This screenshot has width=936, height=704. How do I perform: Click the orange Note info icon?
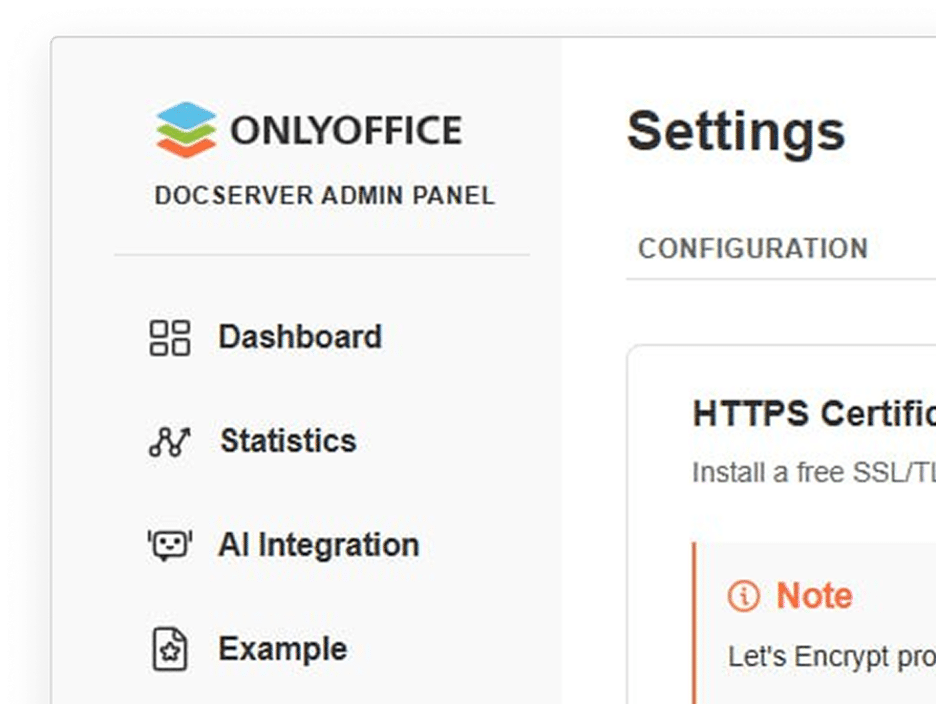click(x=744, y=595)
